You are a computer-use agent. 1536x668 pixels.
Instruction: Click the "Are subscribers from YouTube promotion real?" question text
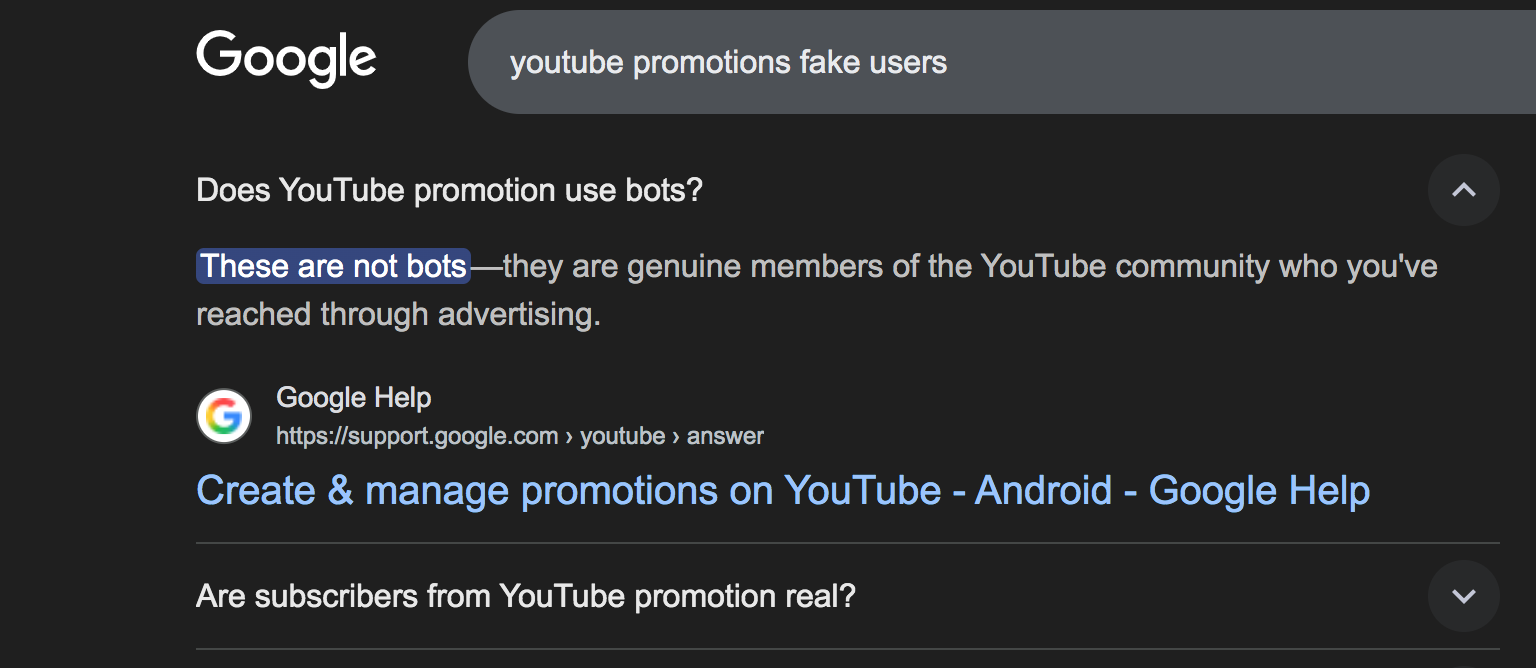point(525,597)
